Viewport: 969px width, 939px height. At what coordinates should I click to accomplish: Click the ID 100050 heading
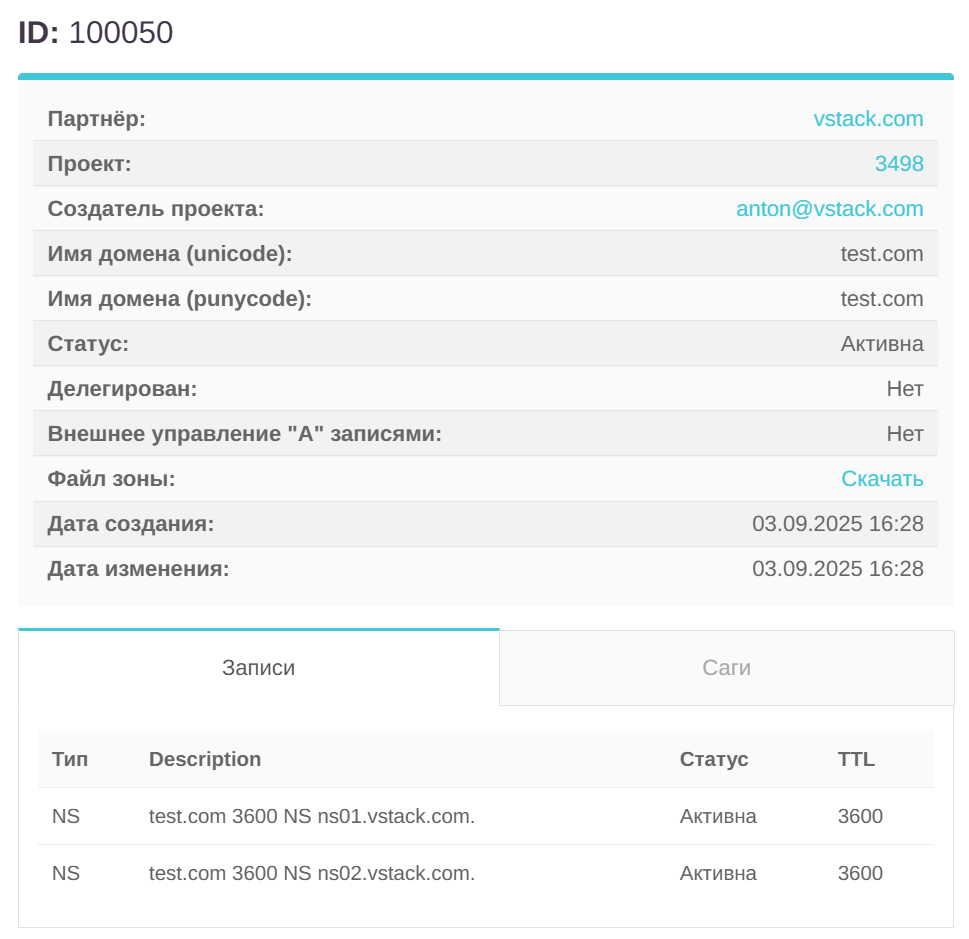click(96, 33)
